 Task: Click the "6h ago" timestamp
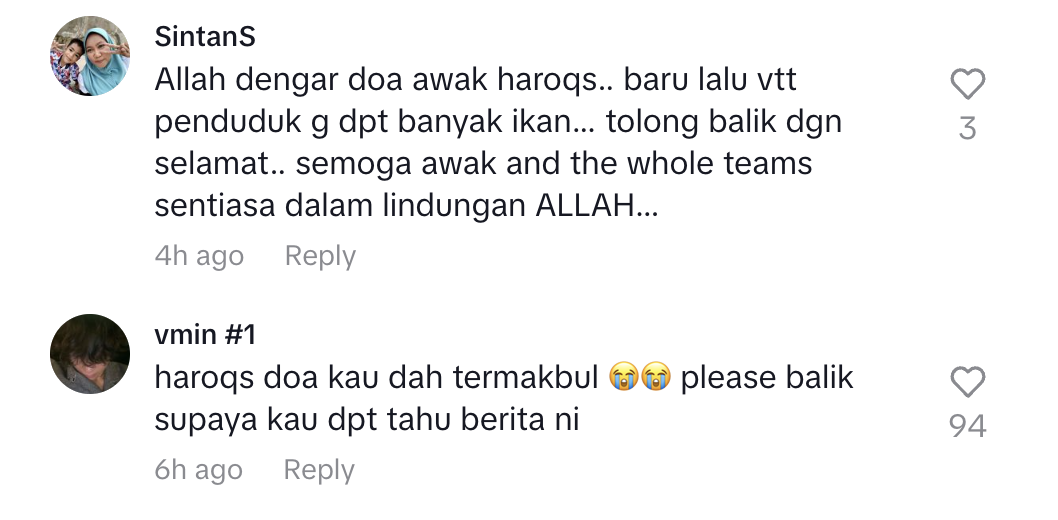point(198,470)
